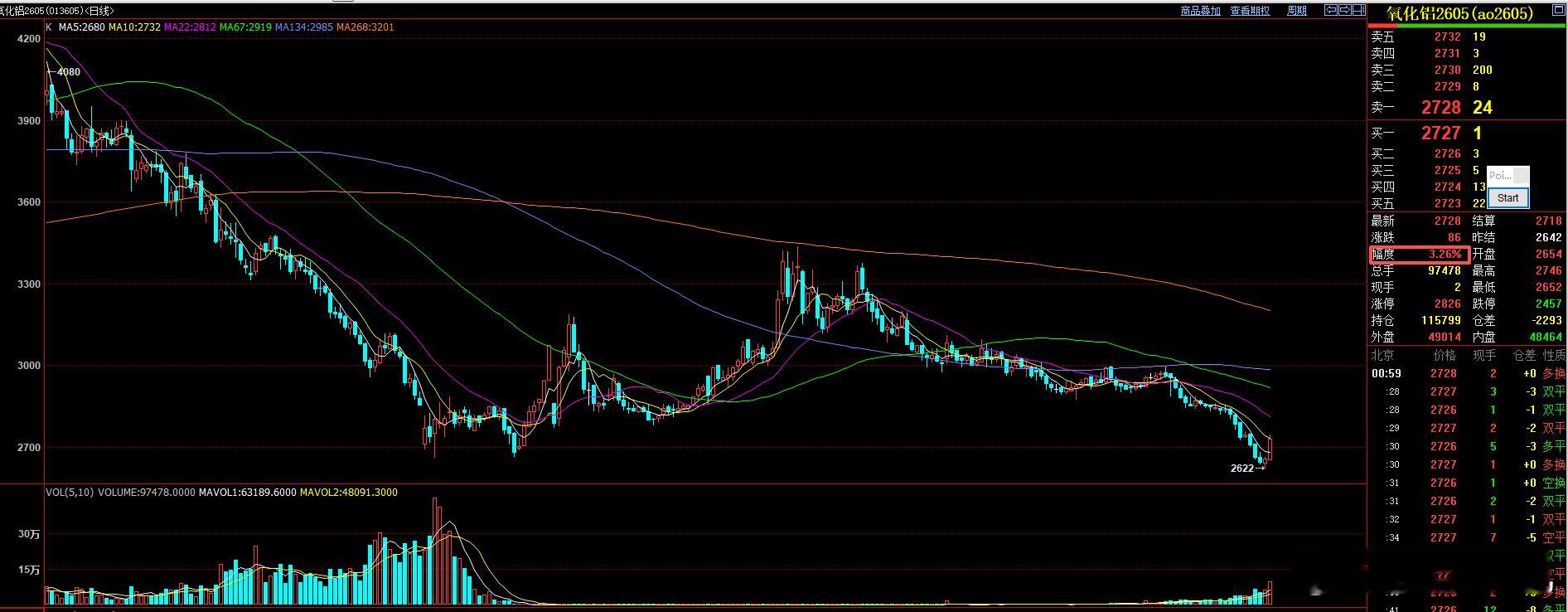Click the 总手 97478 value
The height and width of the screenshot is (612, 1568).
click(1445, 271)
